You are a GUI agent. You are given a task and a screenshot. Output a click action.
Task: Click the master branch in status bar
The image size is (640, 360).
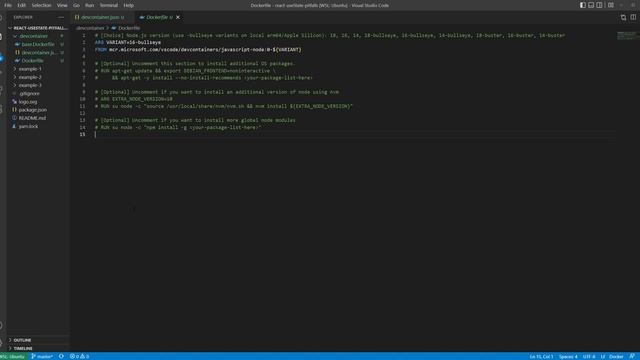click(x=42, y=356)
